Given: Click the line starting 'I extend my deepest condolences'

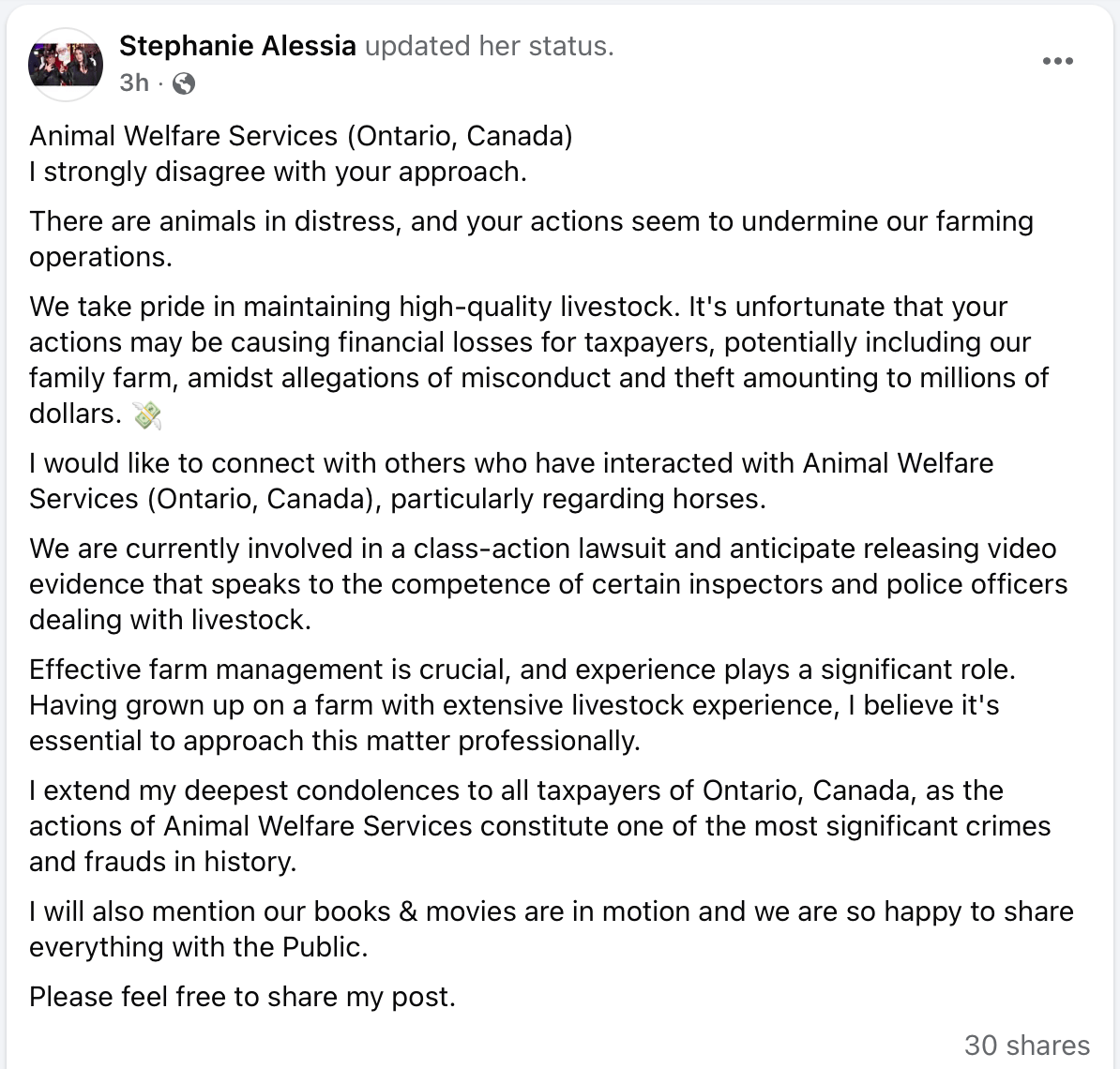Looking at the screenshot, I should [x=516, y=790].
